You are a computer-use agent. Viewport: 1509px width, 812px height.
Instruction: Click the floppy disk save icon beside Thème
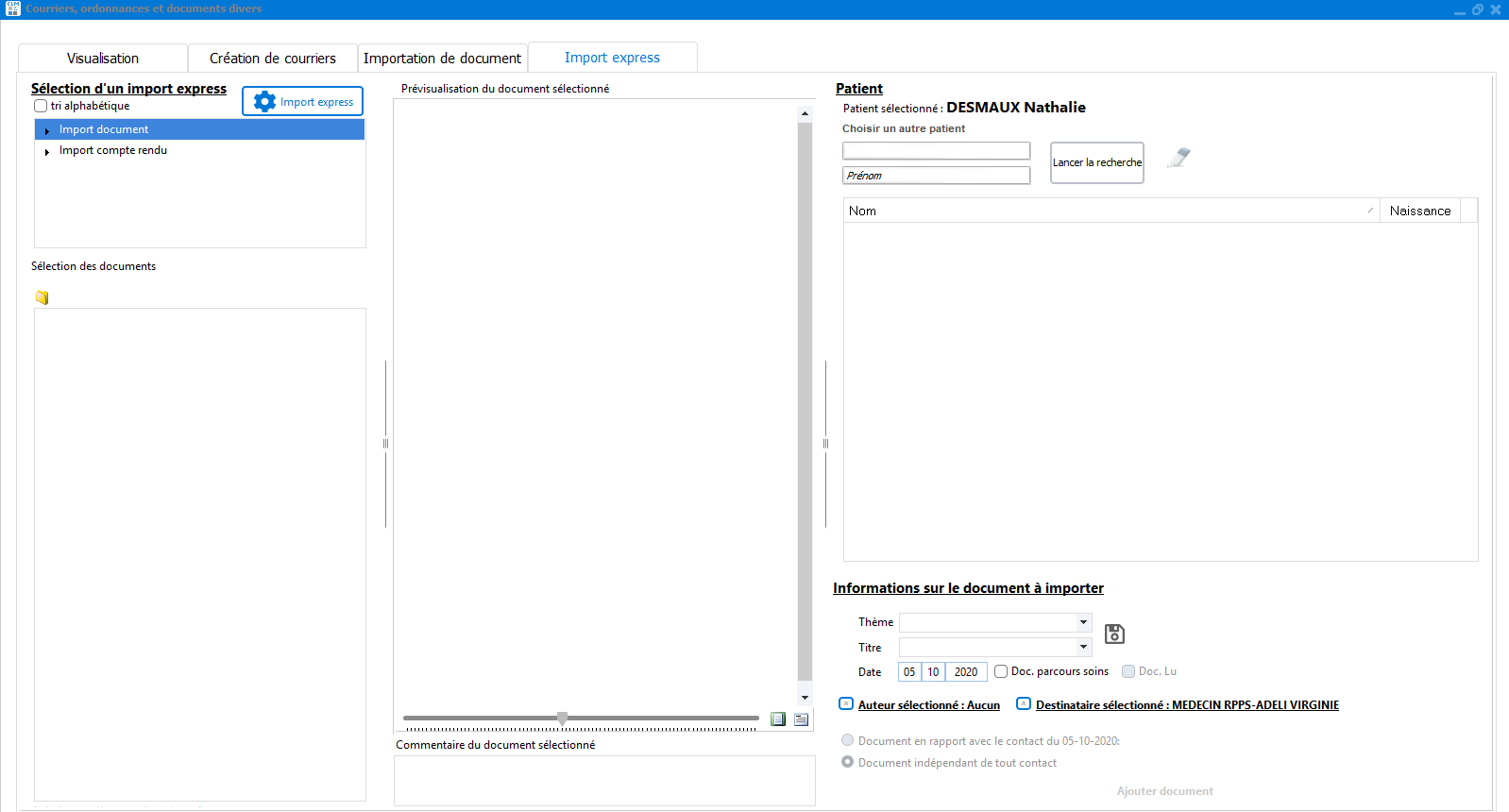point(1114,634)
